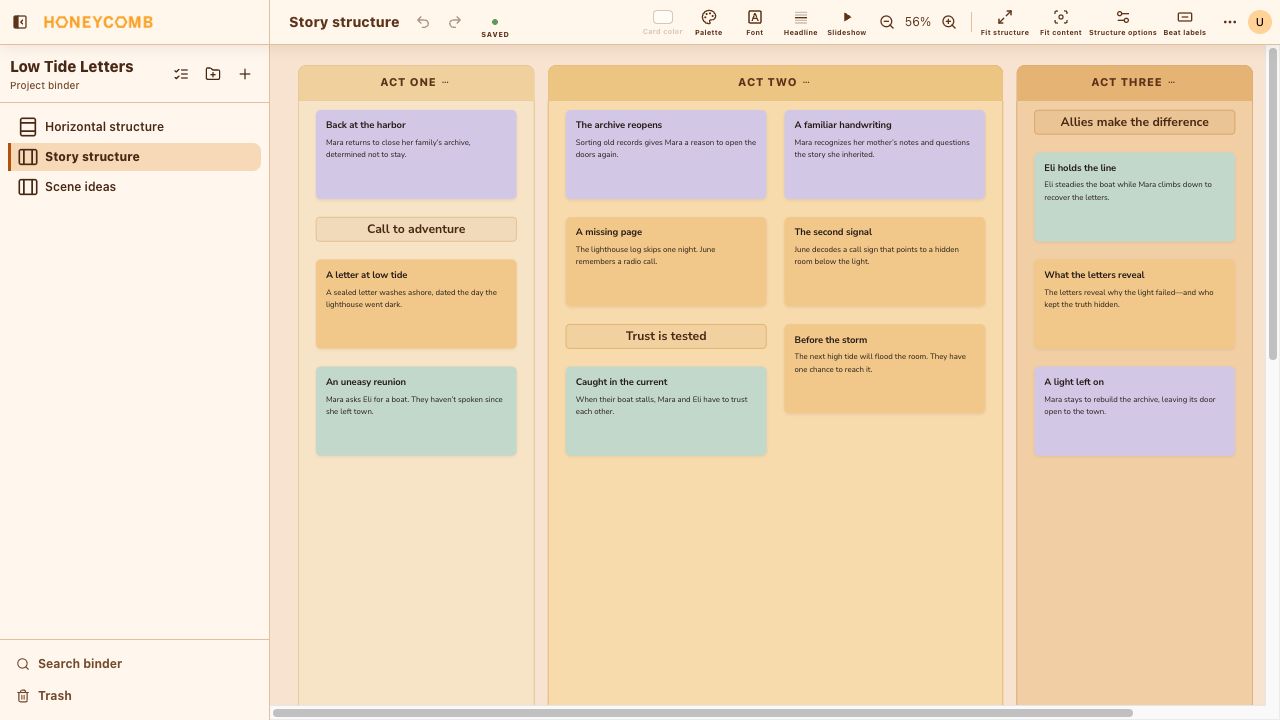Image resolution: width=1280 pixels, height=720 pixels.
Task: Open the Card color swatch
Action: pos(662,22)
